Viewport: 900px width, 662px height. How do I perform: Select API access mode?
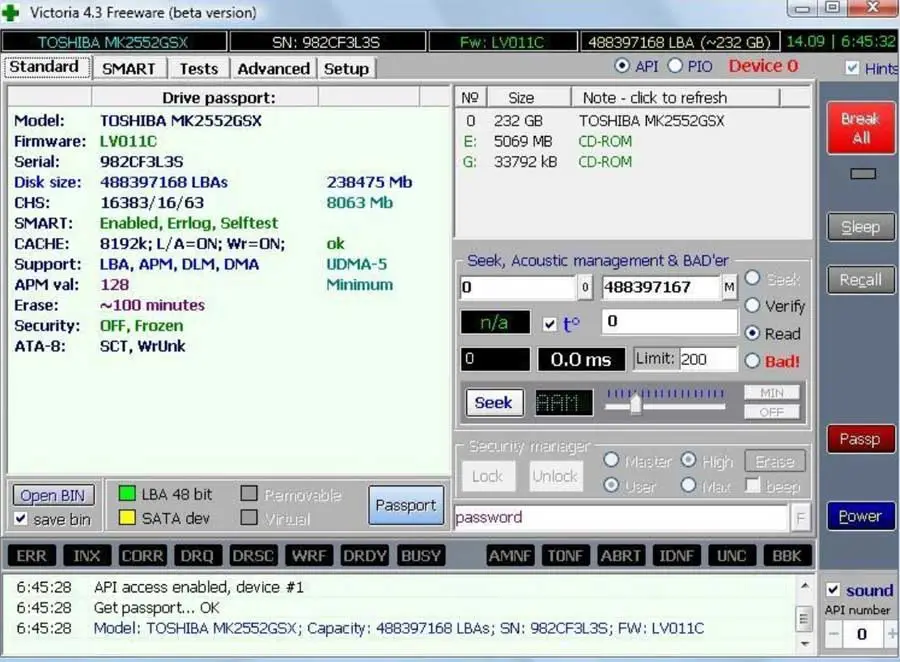[x=621, y=66]
